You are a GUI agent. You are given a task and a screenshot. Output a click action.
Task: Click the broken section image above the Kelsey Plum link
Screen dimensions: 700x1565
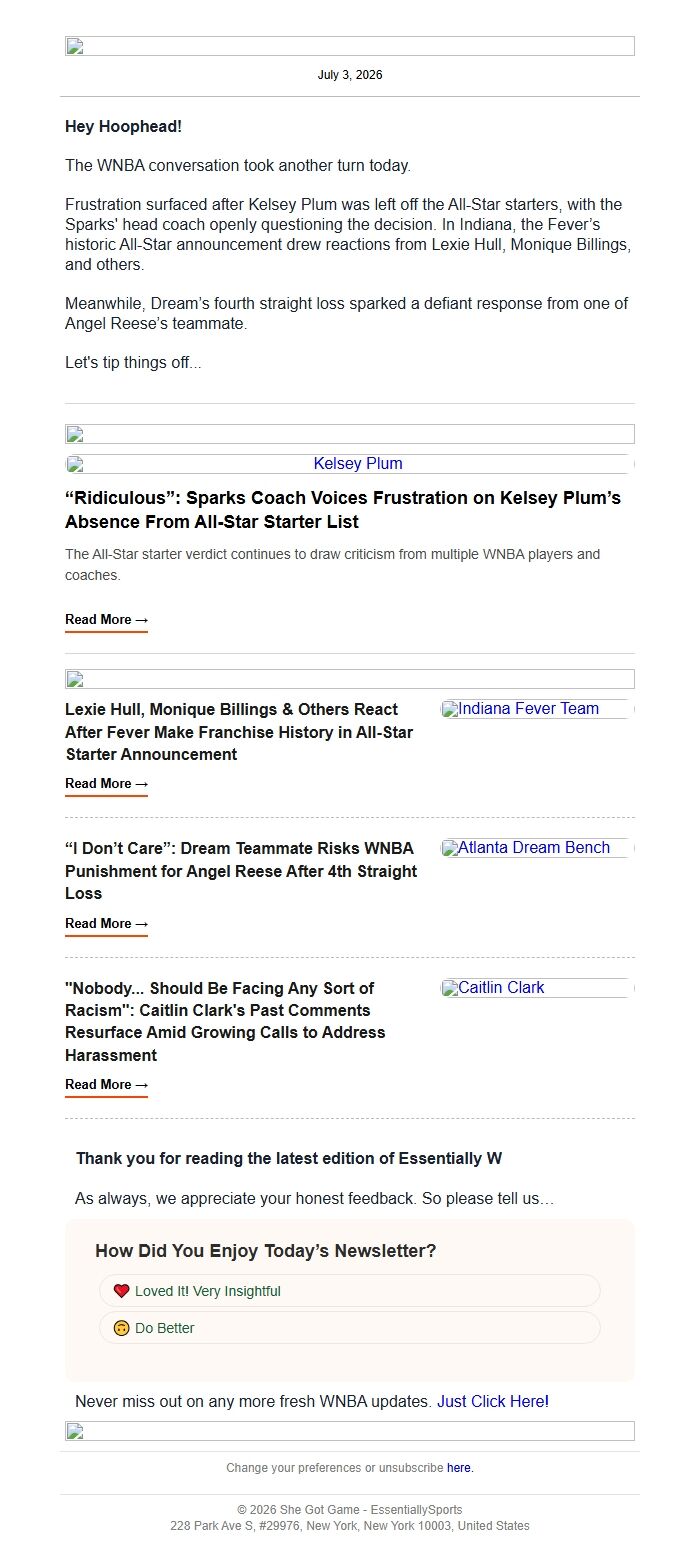coord(350,434)
